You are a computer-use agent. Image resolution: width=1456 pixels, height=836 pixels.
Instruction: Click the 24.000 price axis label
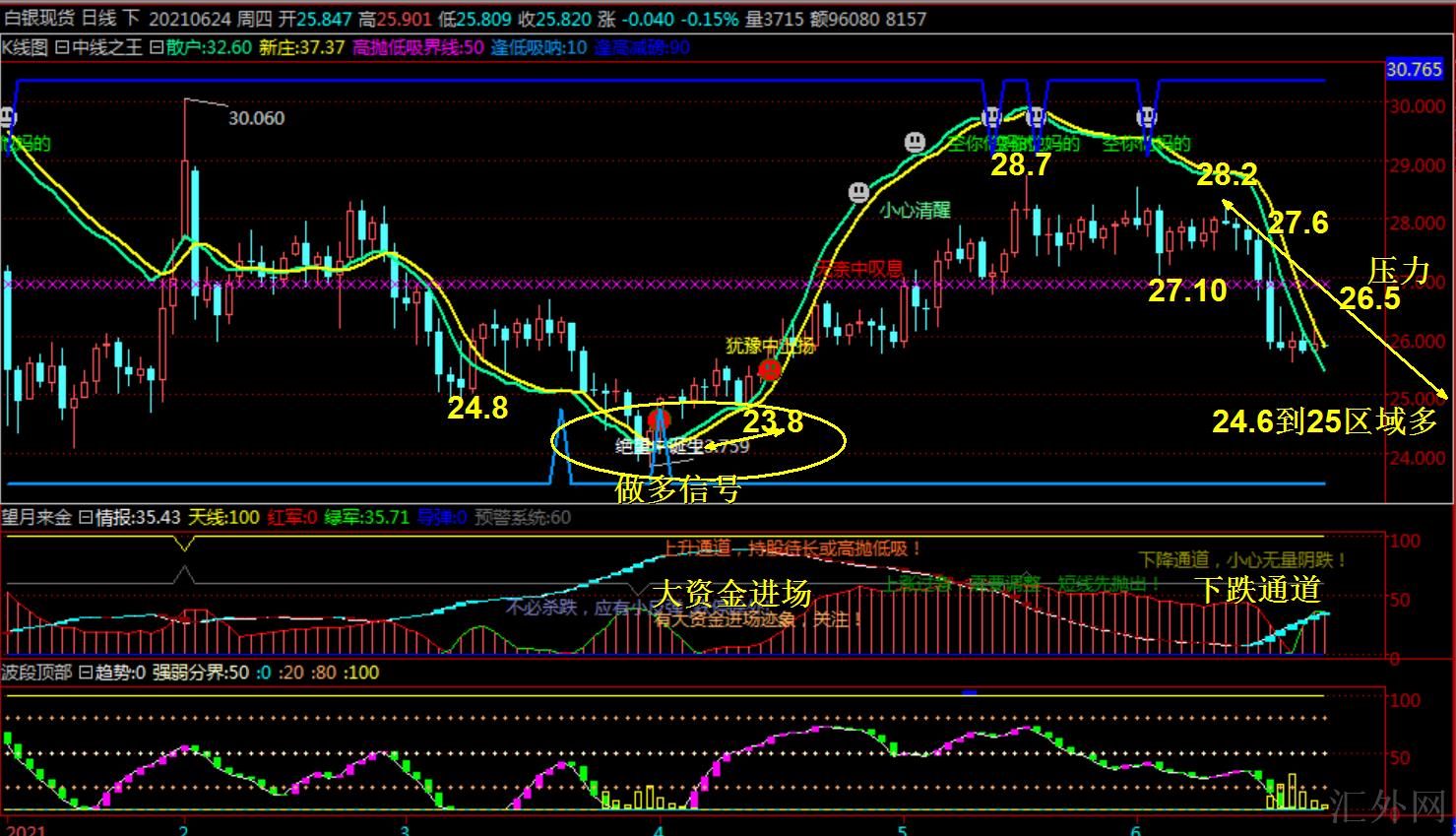(x=1419, y=458)
